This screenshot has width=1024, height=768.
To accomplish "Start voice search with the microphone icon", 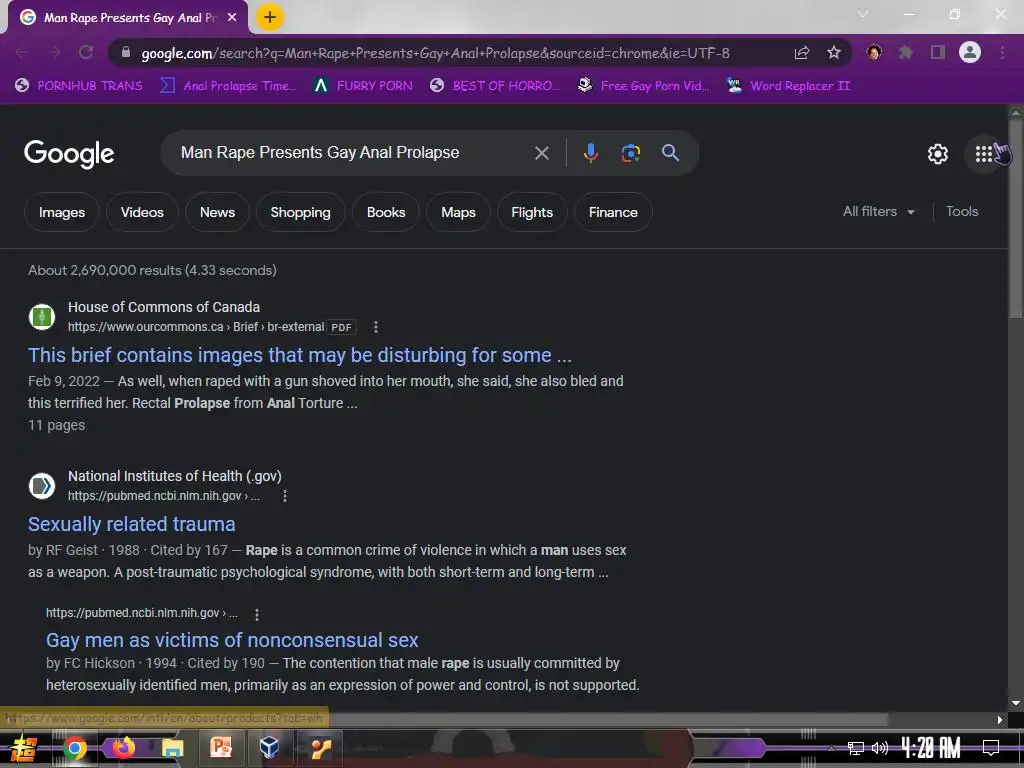I will pos(590,153).
